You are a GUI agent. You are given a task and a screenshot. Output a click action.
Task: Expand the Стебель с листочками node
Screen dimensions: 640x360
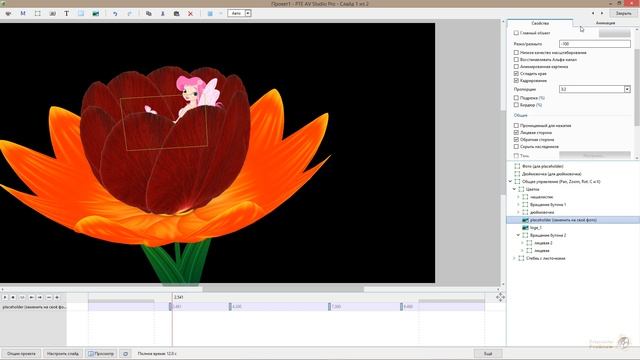click(514, 258)
